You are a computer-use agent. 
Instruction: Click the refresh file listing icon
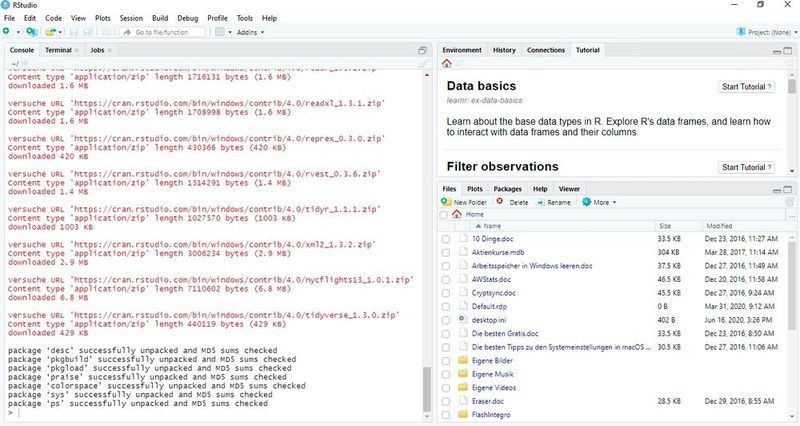(x=790, y=202)
